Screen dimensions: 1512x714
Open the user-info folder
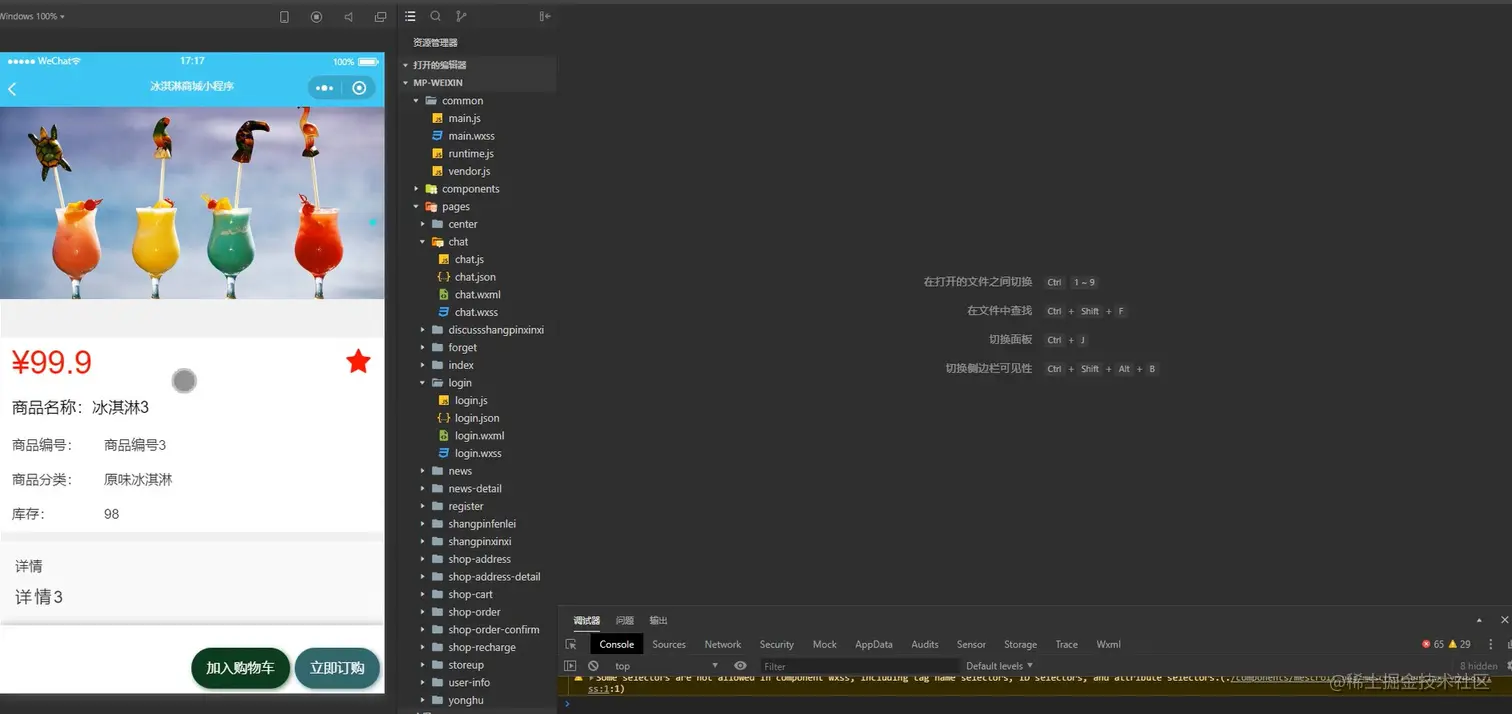(x=469, y=683)
